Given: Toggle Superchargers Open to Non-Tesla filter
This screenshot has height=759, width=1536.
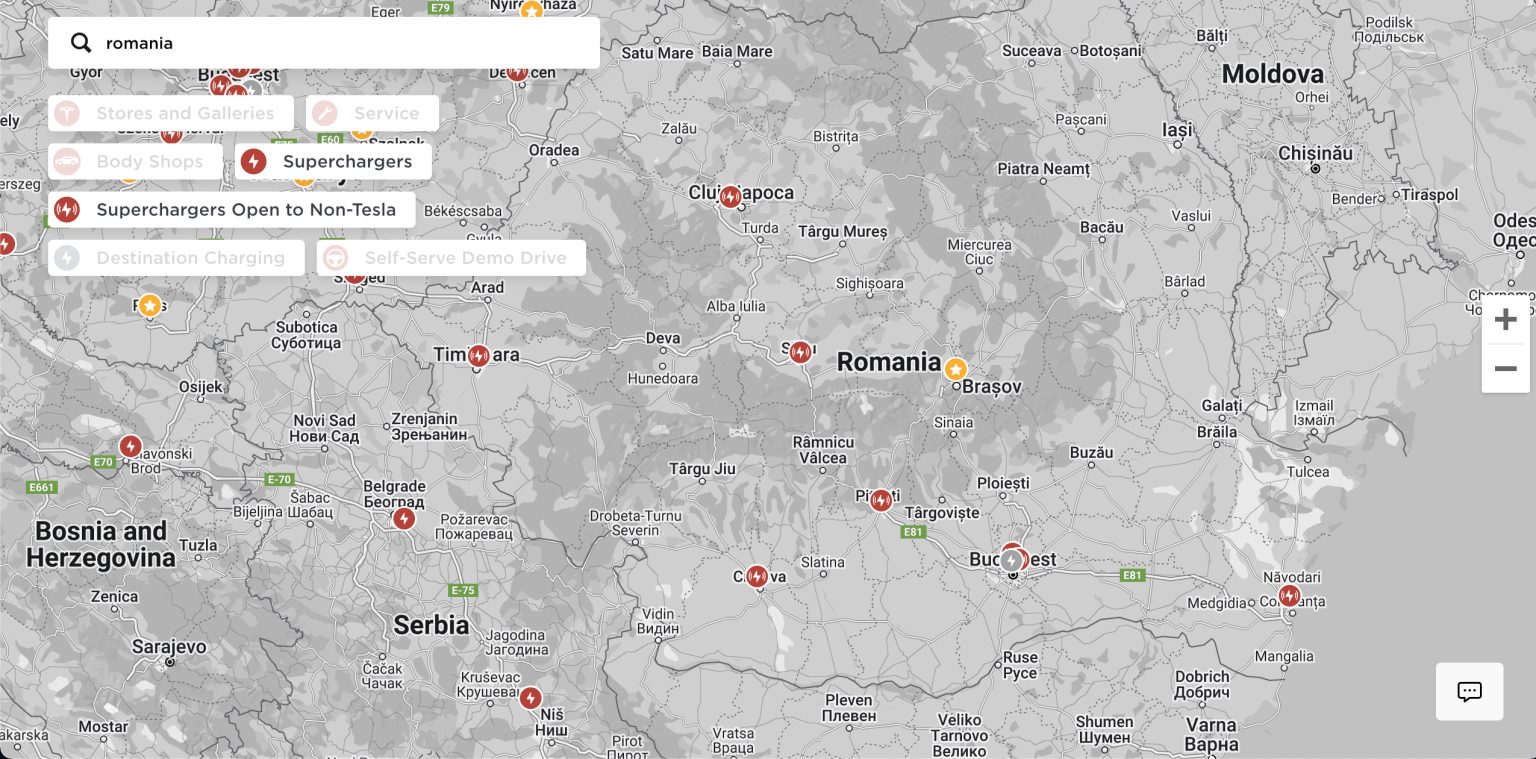Looking at the screenshot, I should (x=231, y=209).
